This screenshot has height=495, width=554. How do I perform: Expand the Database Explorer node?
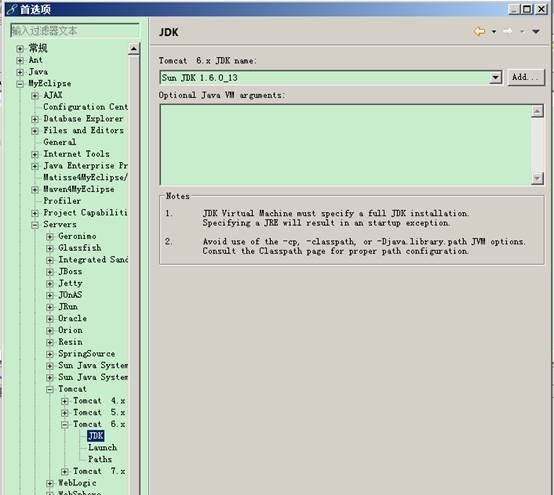pyautogui.click(x=35, y=119)
